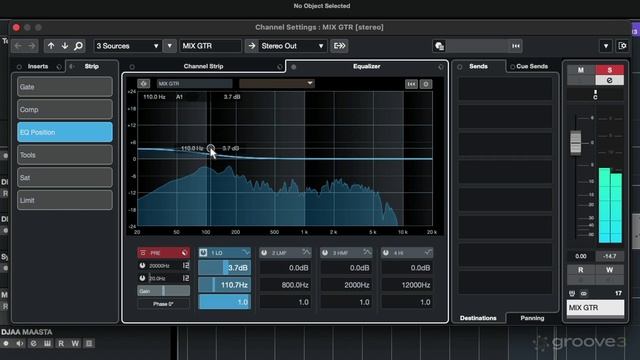Select the EQ Position strip module
The width and height of the screenshot is (640, 360).
tap(65, 132)
